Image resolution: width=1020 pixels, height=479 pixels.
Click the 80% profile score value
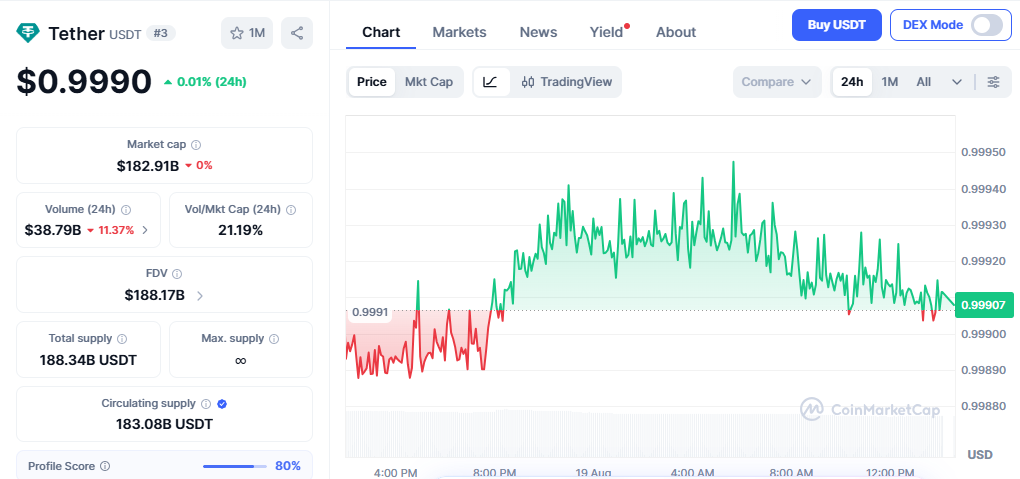(288, 466)
